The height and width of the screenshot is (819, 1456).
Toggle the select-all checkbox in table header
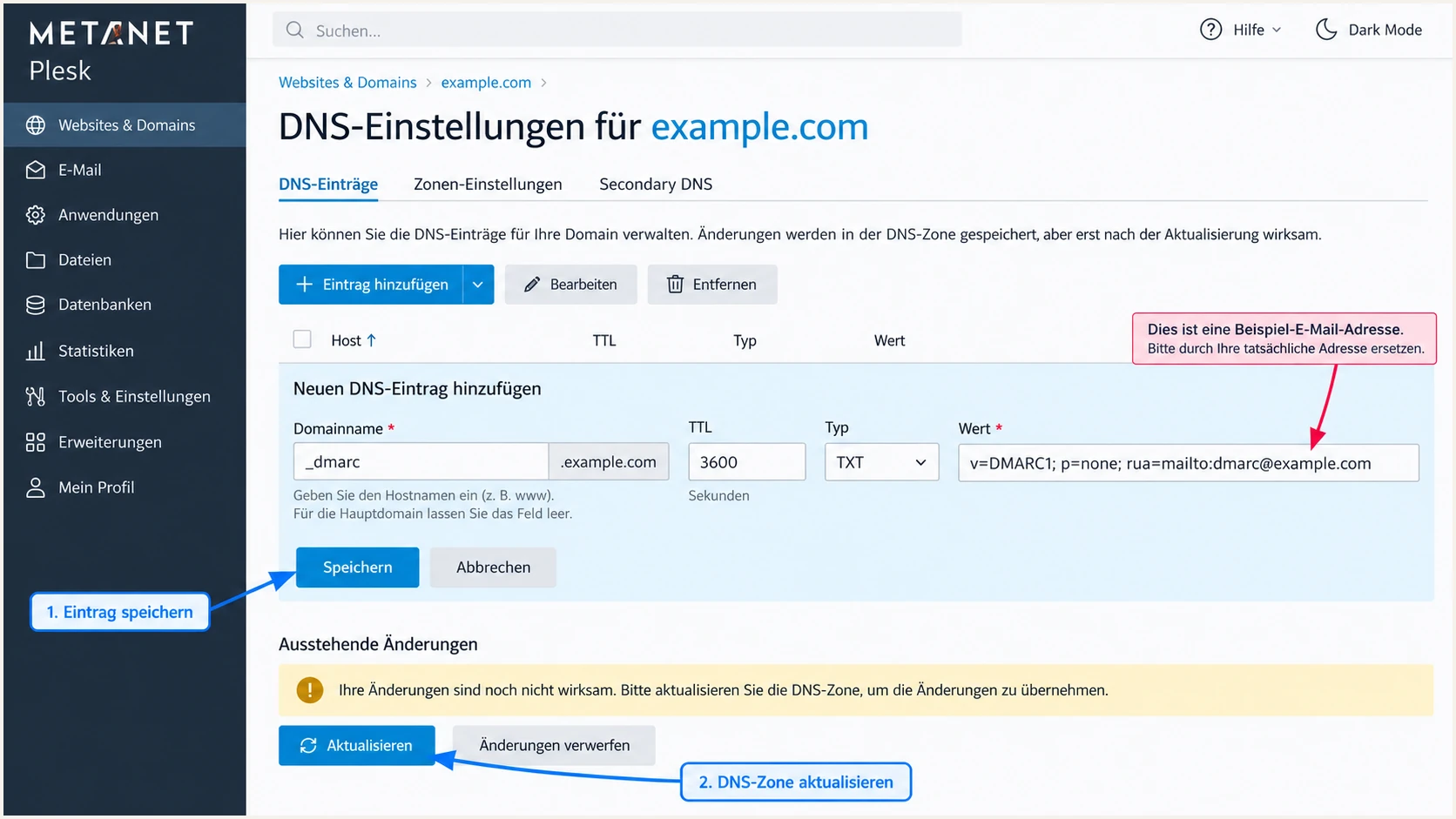coord(302,339)
